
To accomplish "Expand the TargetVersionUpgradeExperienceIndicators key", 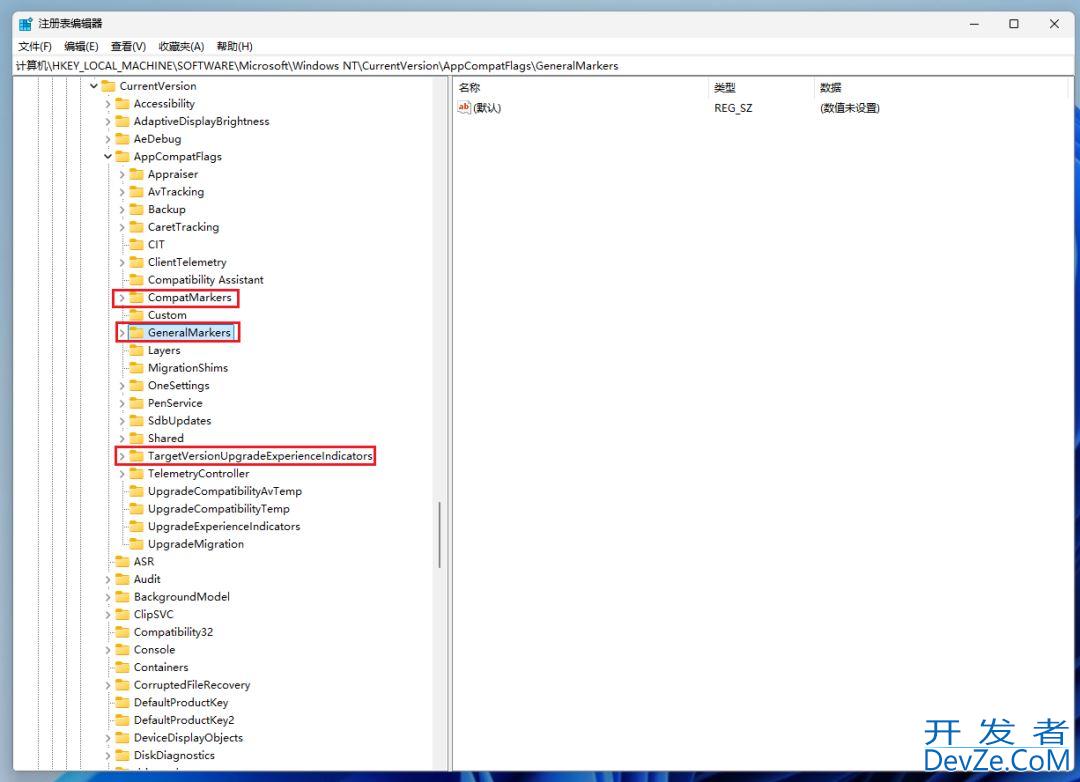I will [x=122, y=456].
